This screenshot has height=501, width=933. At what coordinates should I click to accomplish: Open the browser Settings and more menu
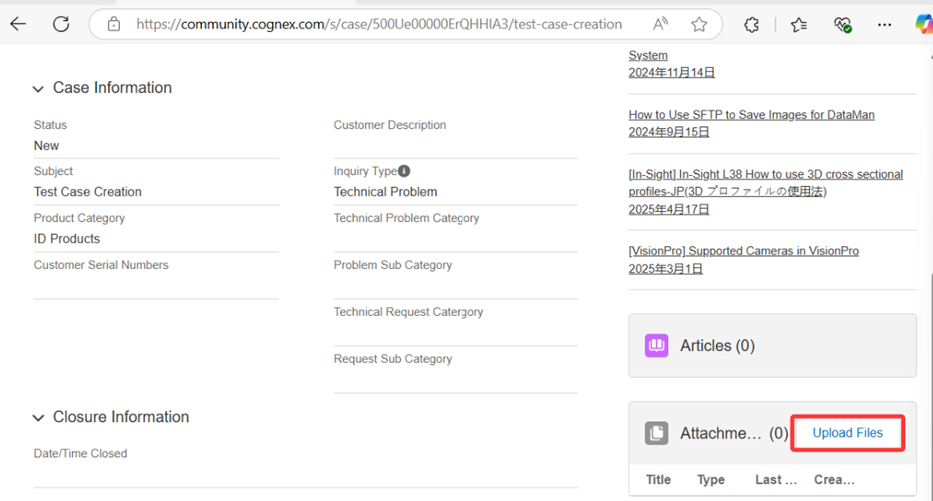[884, 24]
